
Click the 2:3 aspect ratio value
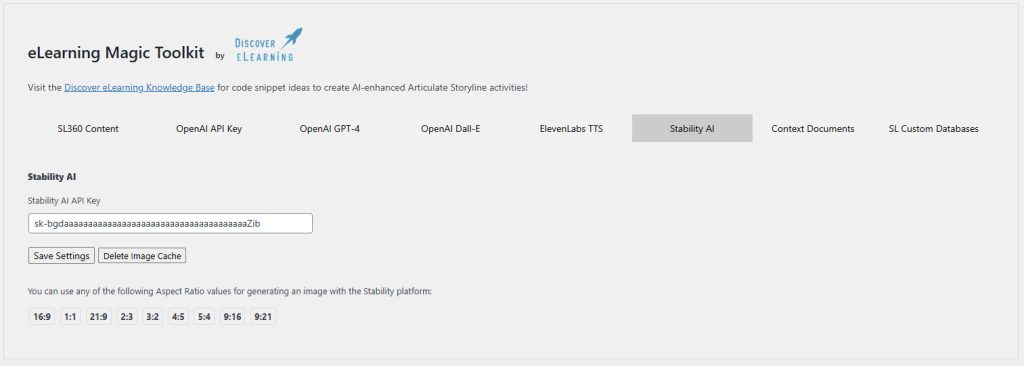(127, 317)
